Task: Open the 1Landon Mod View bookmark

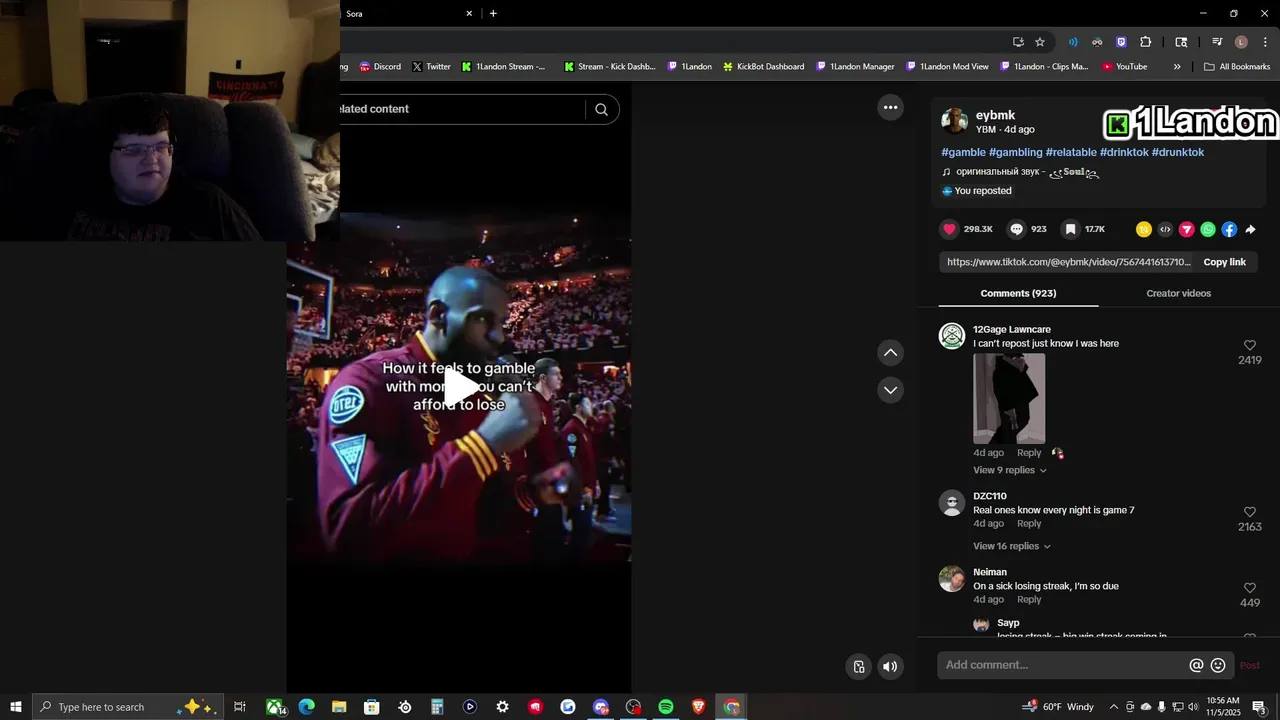Action: 947,67
